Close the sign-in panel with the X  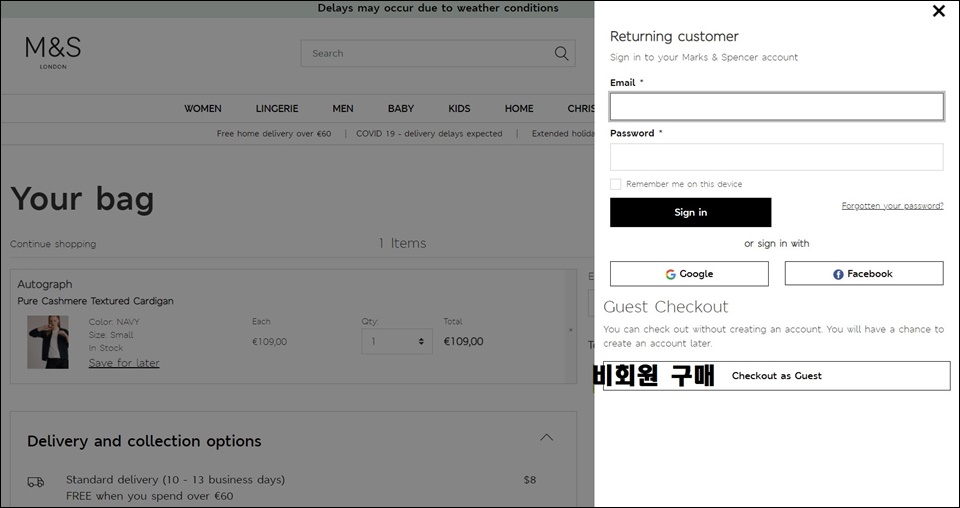[x=938, y=11]
